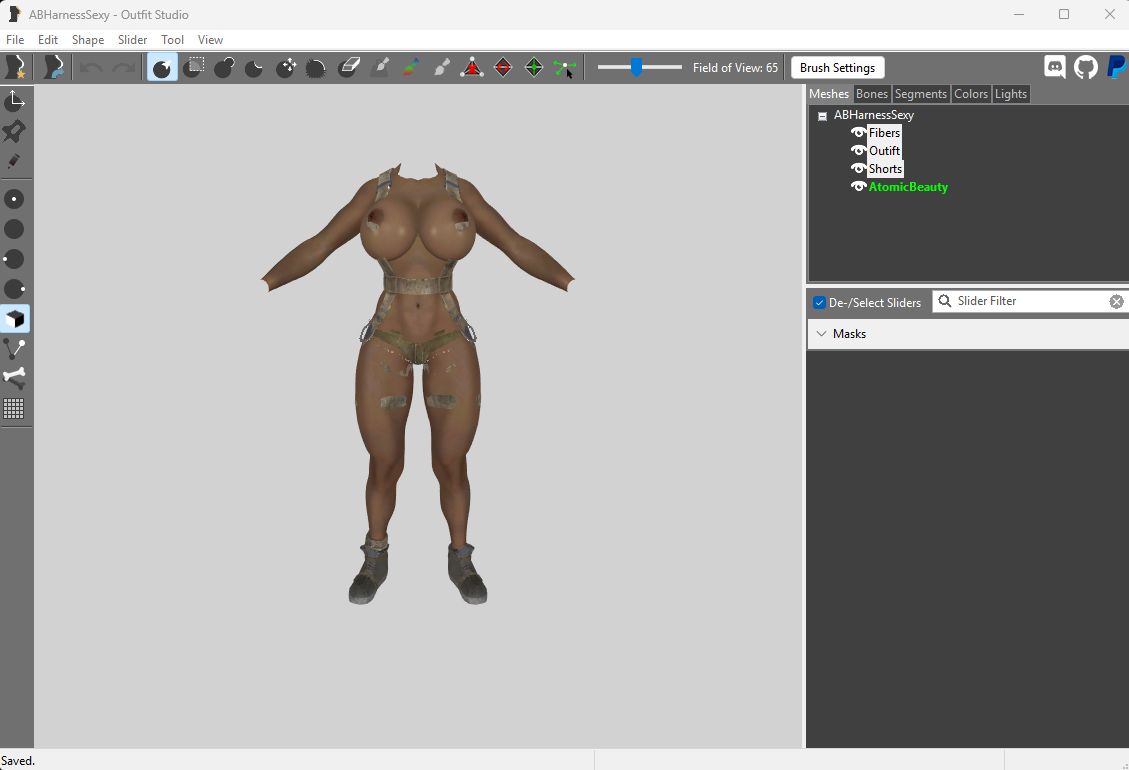Open the GitHub link icon
1129x770 pixels.
pos(1086,67)
